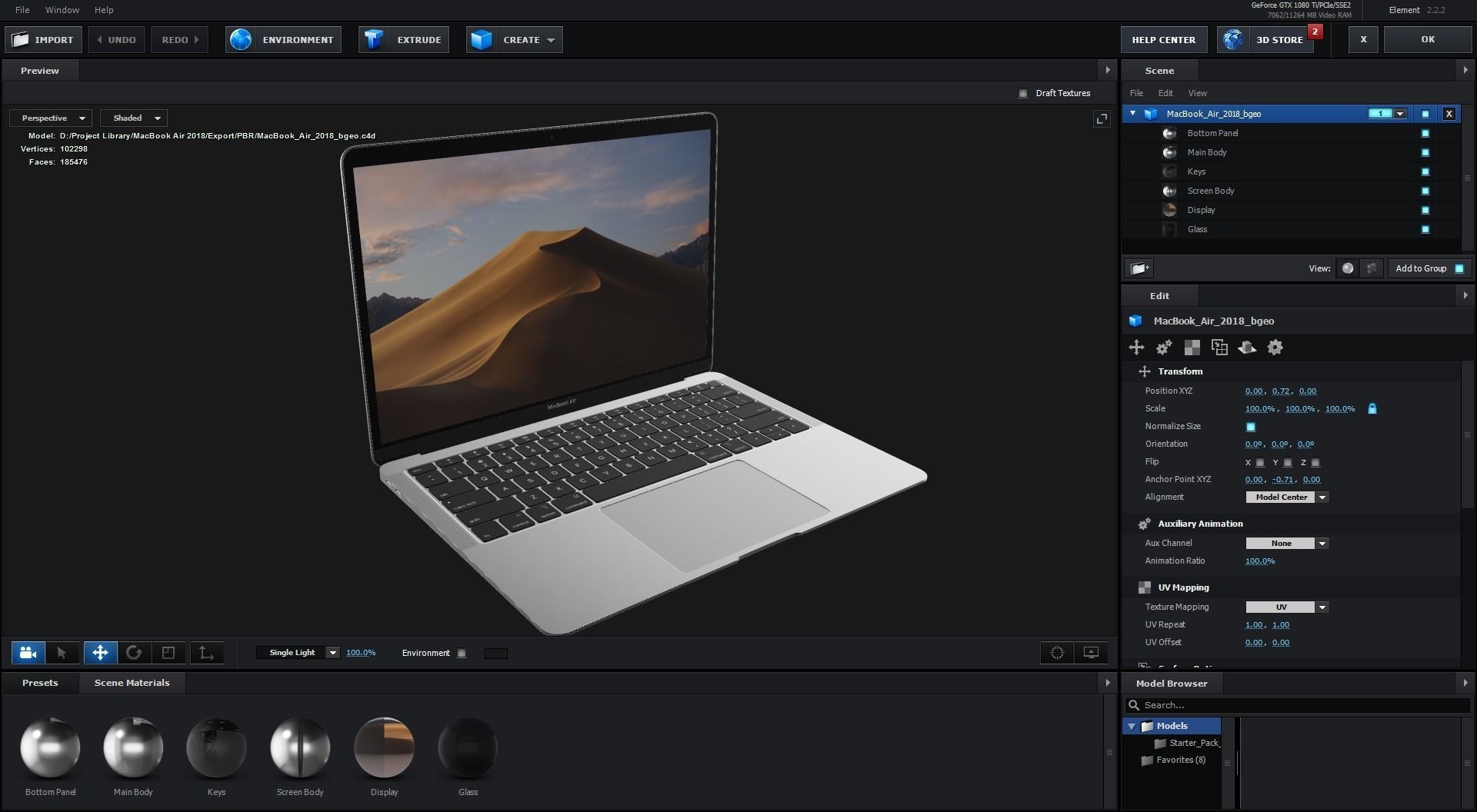Image resolution: width=1477 pixels, height=812 pixels.
Task: Jump to UV Mapping via checkerboard icon
Action: tap(1192, 348)
